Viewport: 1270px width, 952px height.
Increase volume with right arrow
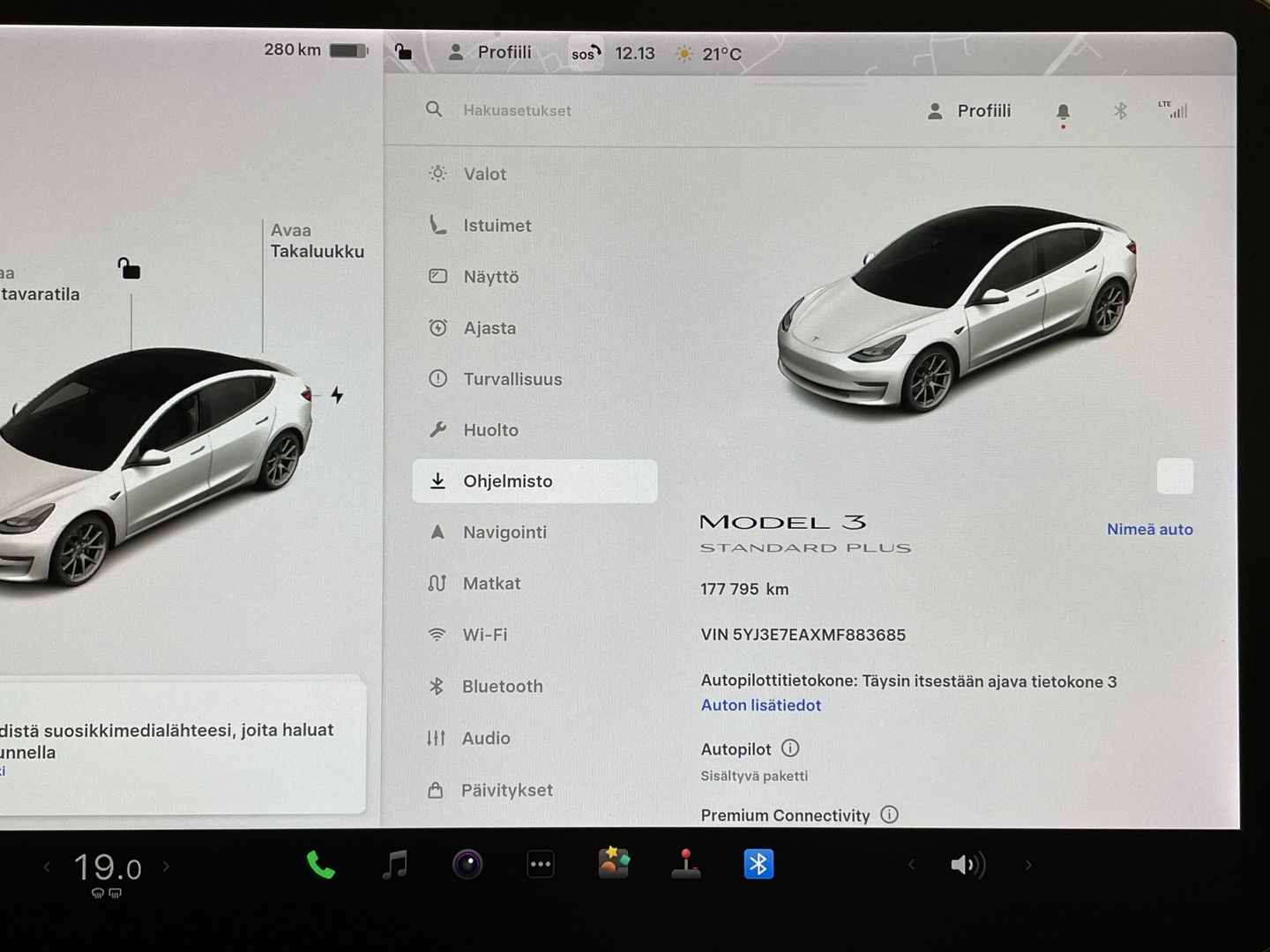(1028, 865)
